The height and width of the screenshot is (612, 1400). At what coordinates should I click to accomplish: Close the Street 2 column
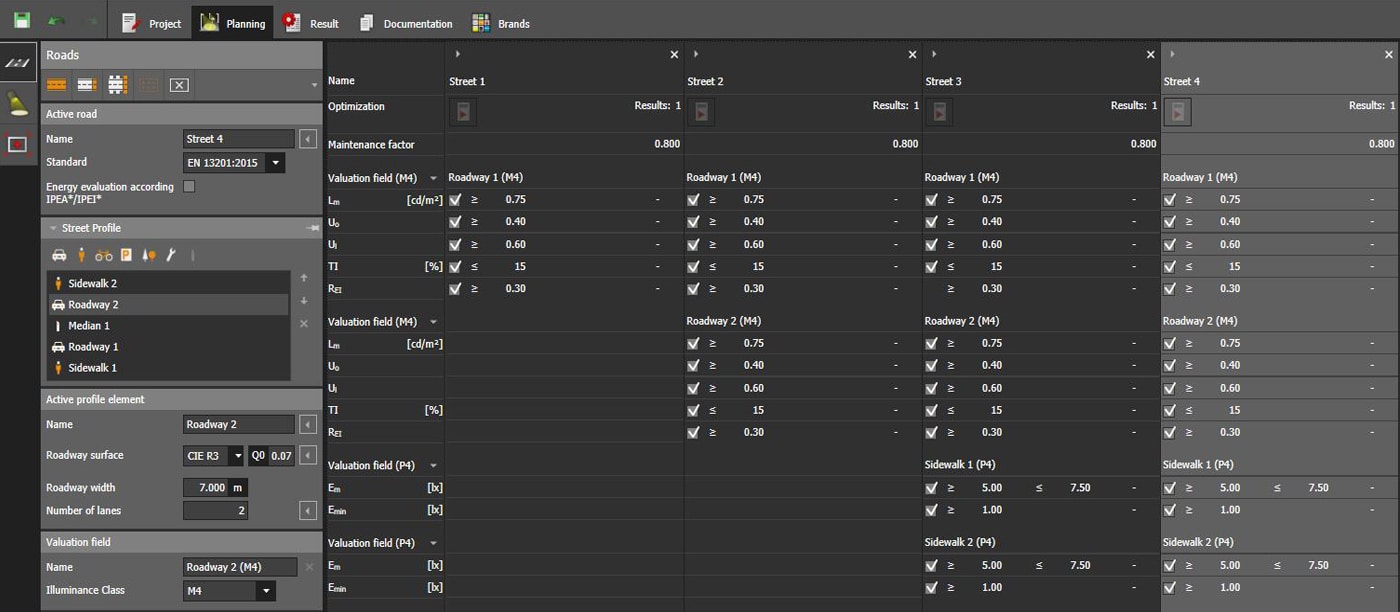[912, 55]
